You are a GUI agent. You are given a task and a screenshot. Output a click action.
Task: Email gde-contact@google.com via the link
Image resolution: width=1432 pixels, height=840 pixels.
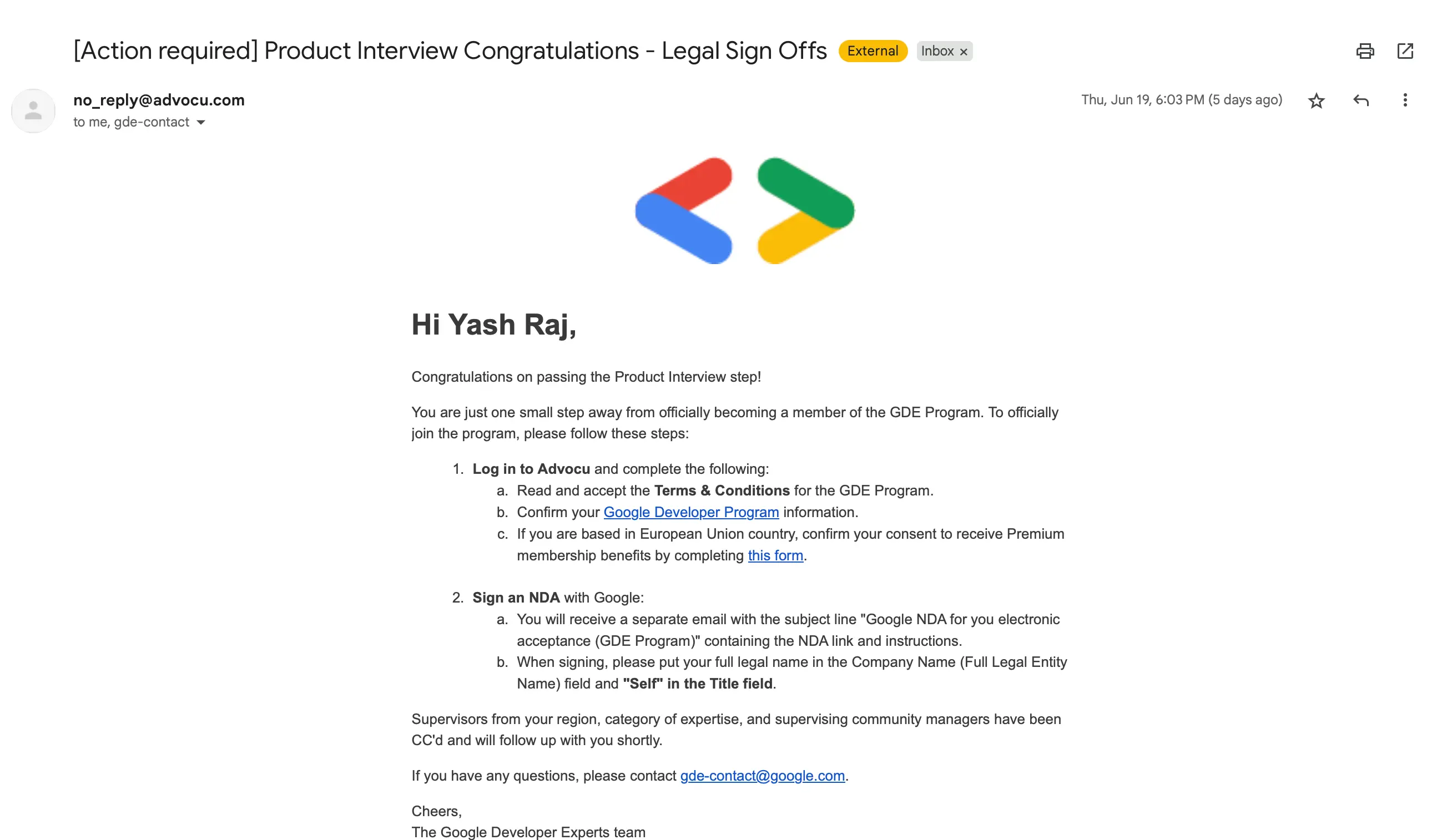762,776
